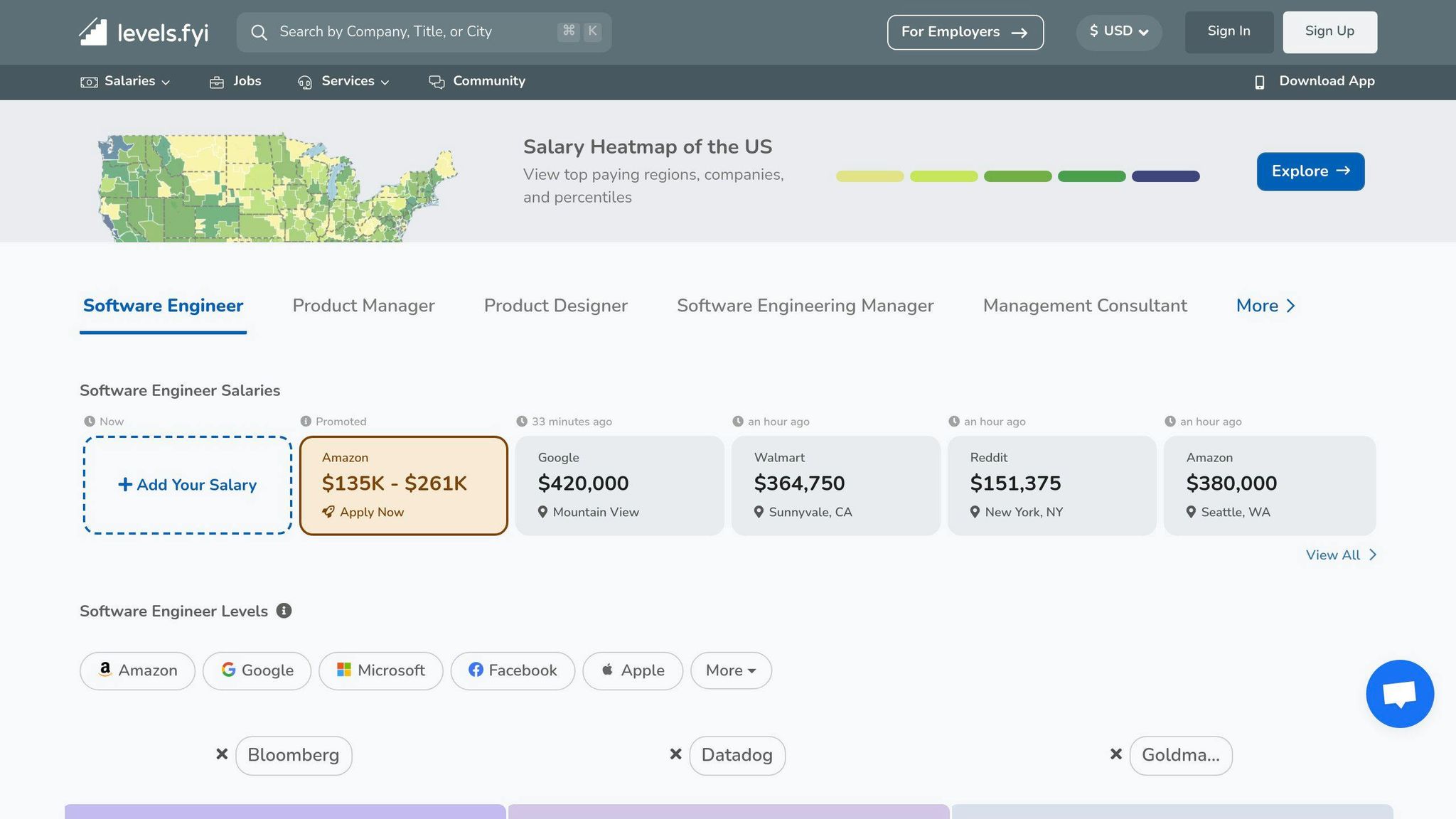Open the Community menu item
Image resolution: width=1456 pixels, height=819 pixels.
point(477,81)
